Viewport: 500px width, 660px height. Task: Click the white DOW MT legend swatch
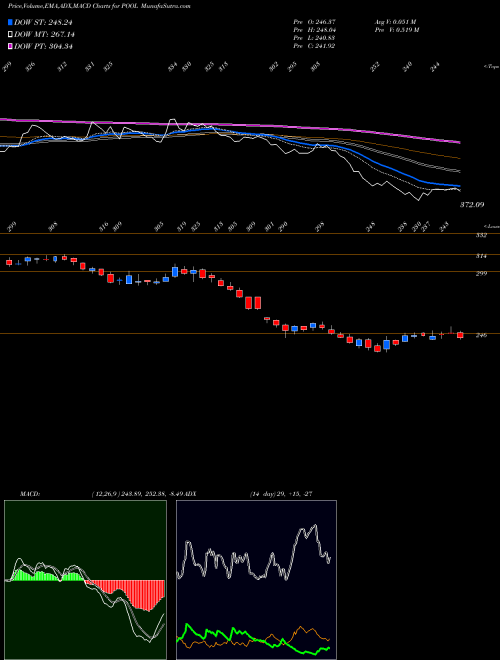(10, 34)
